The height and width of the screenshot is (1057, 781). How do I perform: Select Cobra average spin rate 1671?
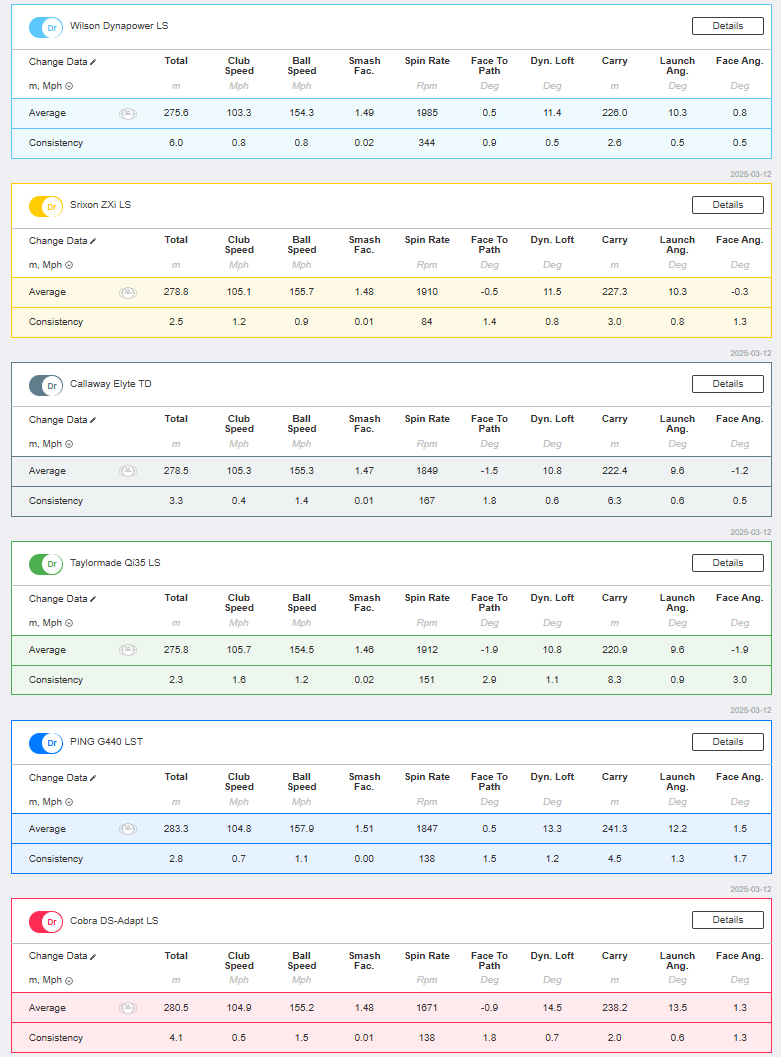tap(427, 1008)
